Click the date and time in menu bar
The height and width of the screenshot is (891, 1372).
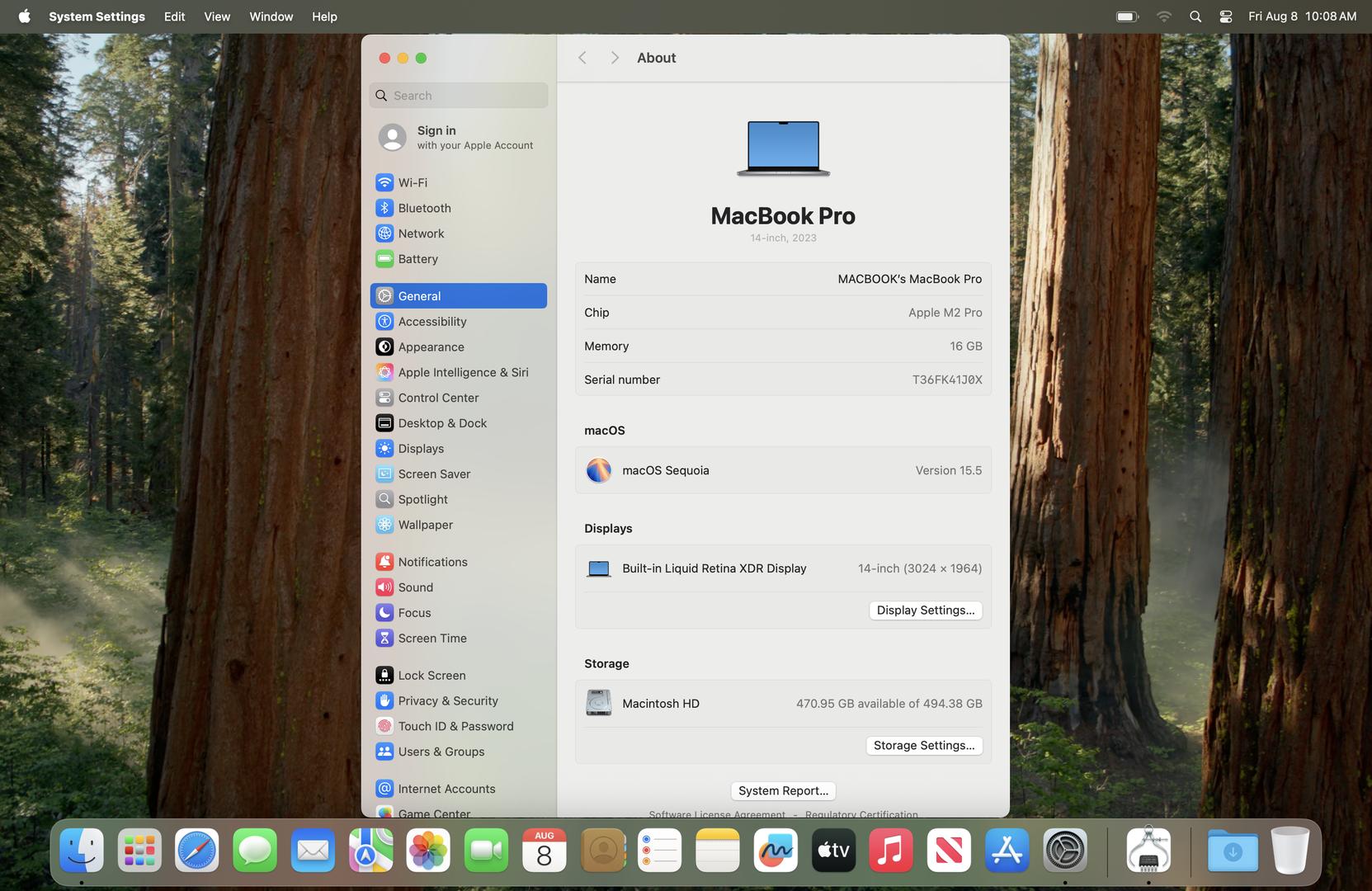[x=1302, y=16]
